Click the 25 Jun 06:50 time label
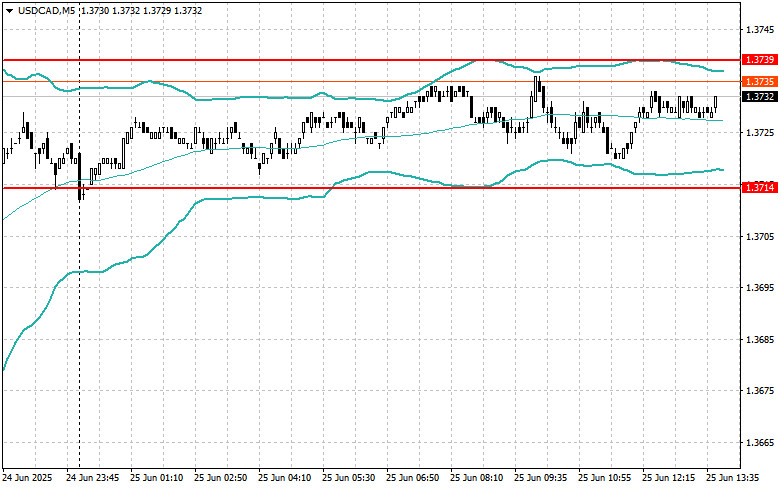 (412, 478)
